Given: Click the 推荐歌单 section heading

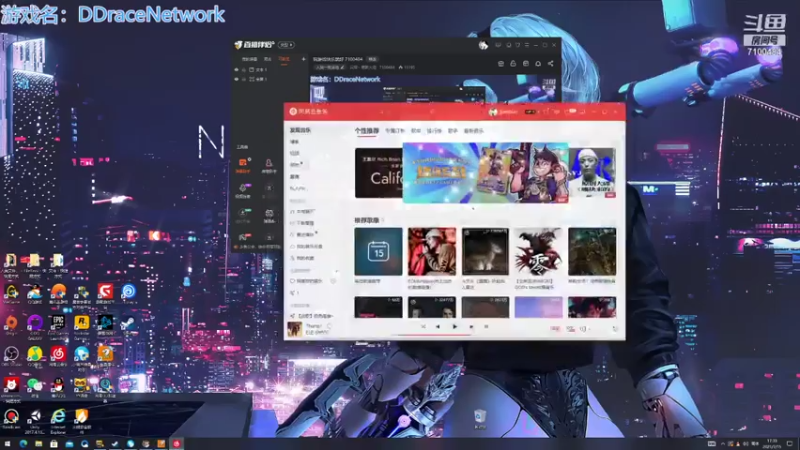Looking at the screenshot, I should 367,220.
